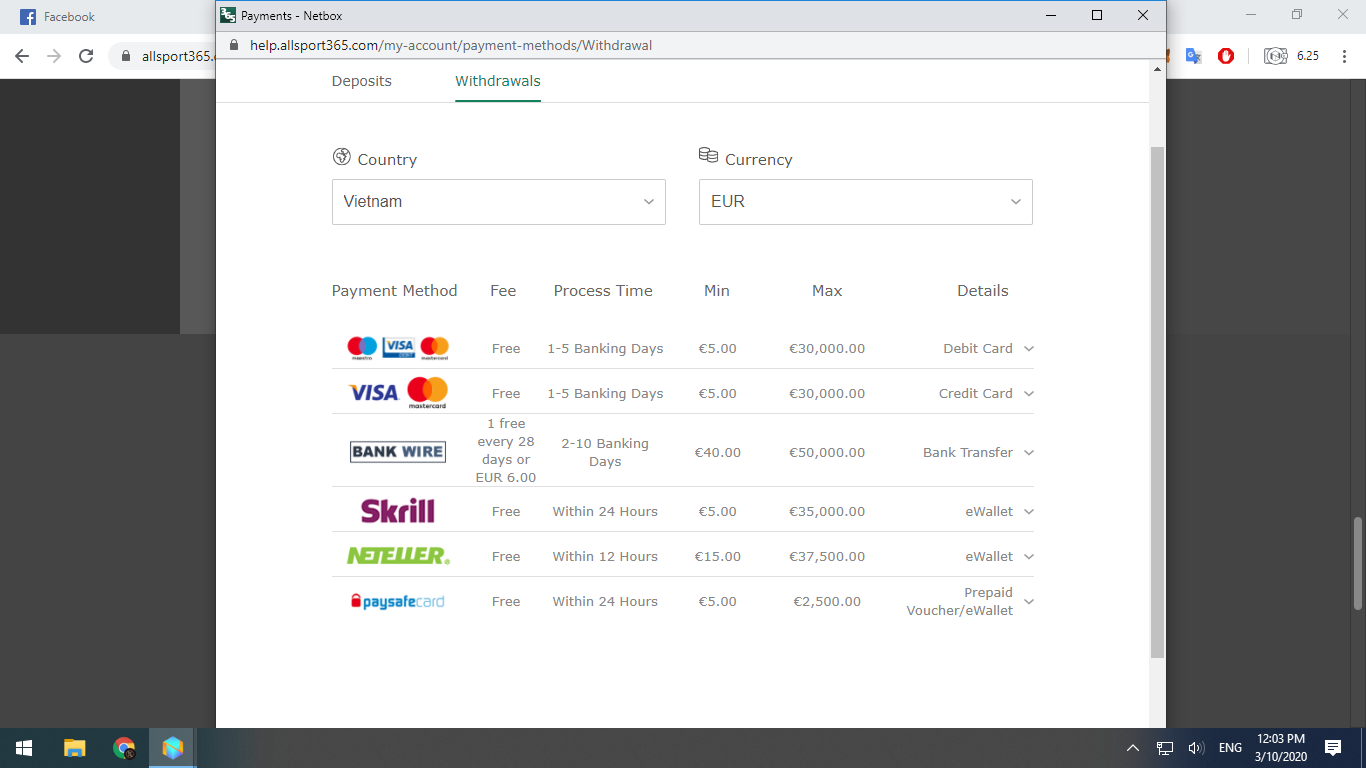Viewport: 1366px width, 768px height.
Task: Open the Country dropdown showing Vietnam
Action: [x=498, y=202]
